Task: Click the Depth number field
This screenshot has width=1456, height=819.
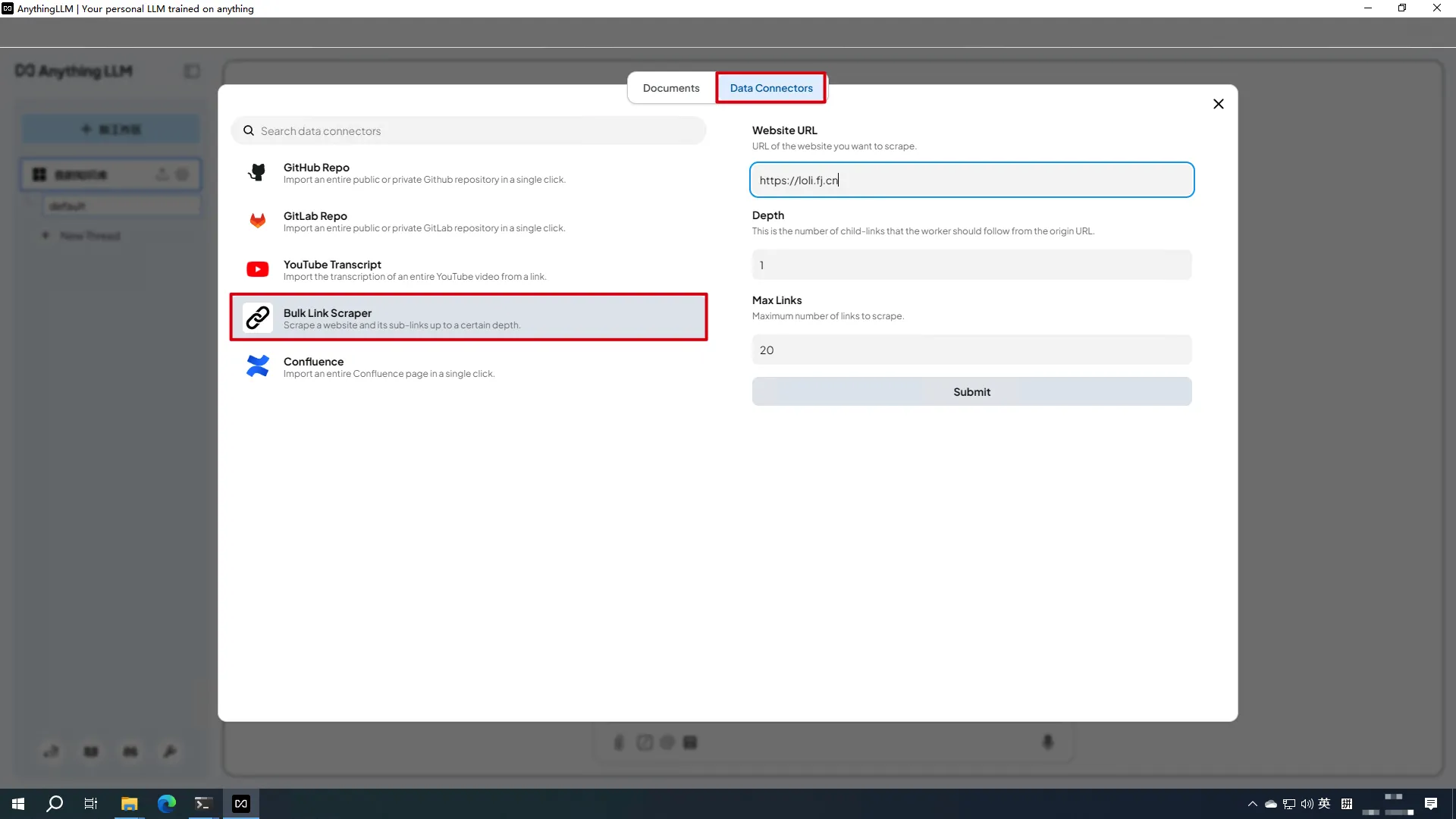Action: [971, 265]
